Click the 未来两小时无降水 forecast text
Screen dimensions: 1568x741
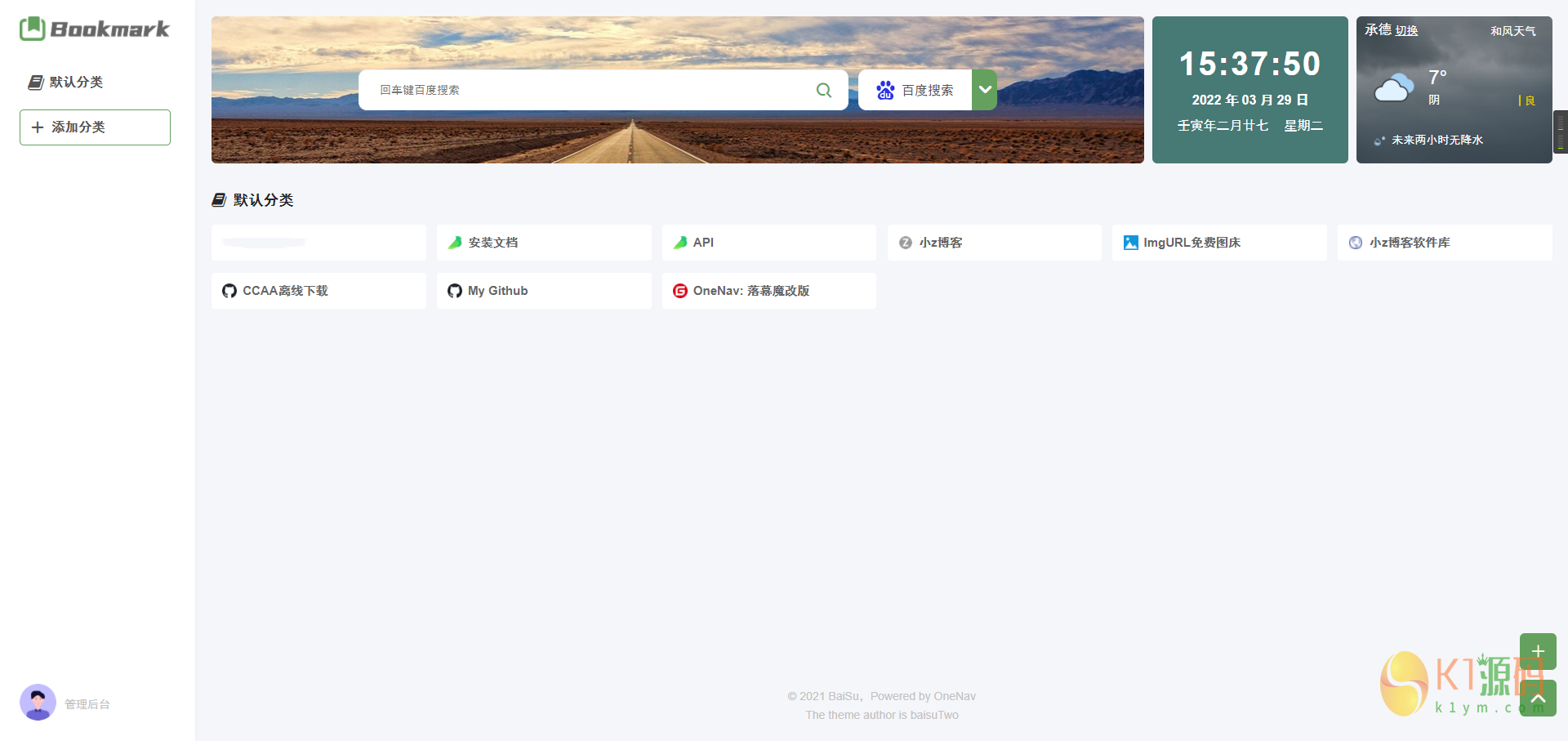pos(1437,141)
